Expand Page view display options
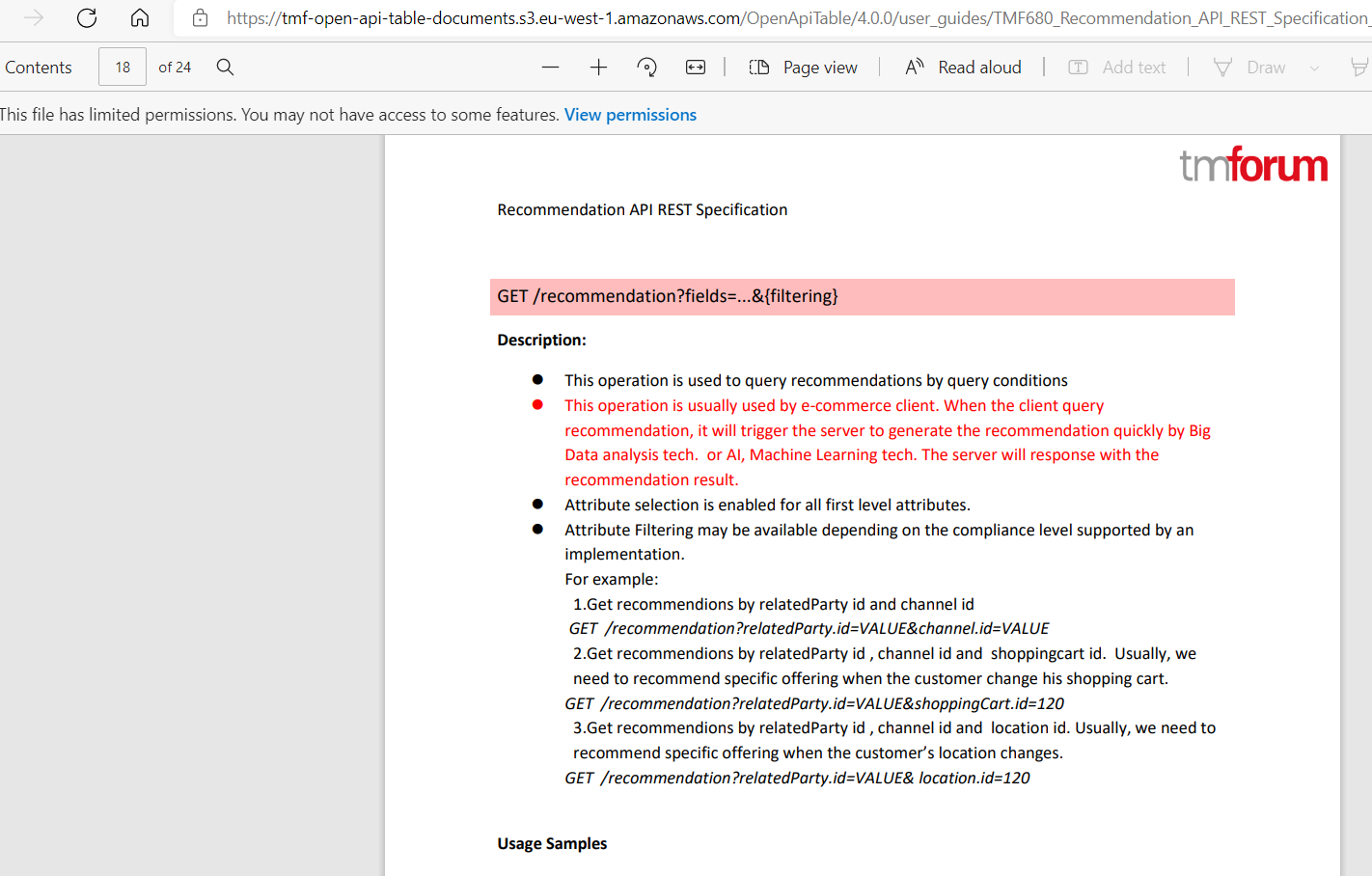 point(804,67)
